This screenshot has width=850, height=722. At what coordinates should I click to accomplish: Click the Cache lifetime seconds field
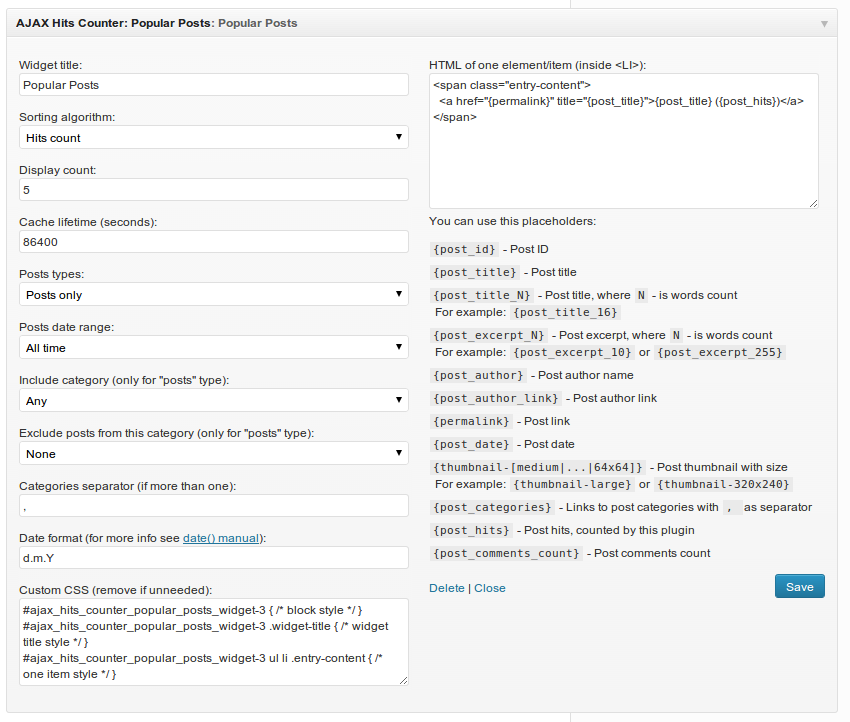tap(214, 242)
